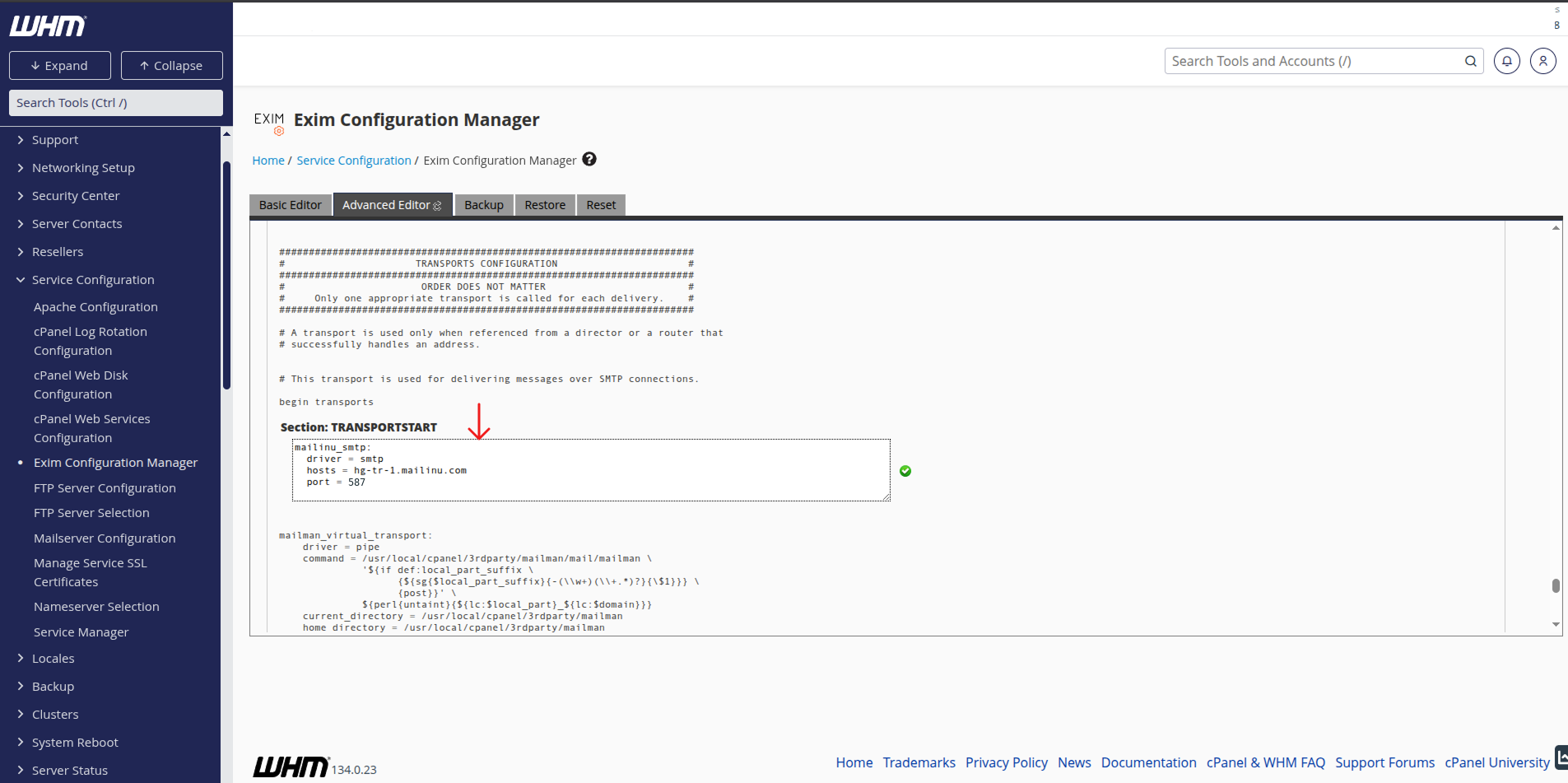Click the sidebar Search Tools field
Image resolution: width=1568 pixels, height=783 pixels.
pos(116,103)
